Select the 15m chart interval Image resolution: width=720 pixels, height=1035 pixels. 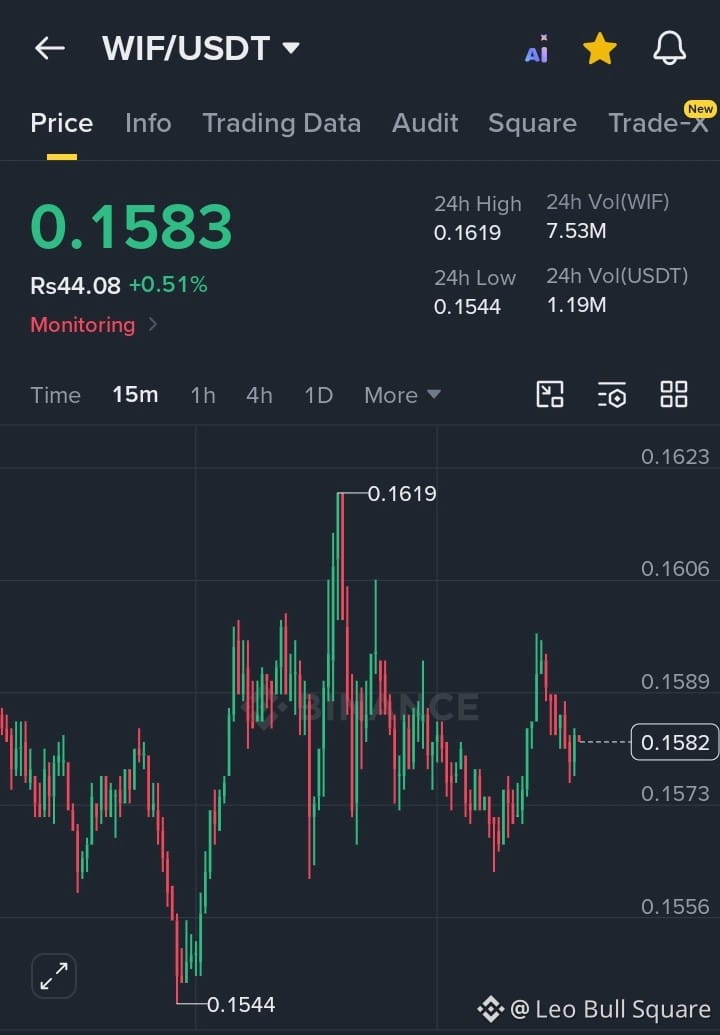135,395
